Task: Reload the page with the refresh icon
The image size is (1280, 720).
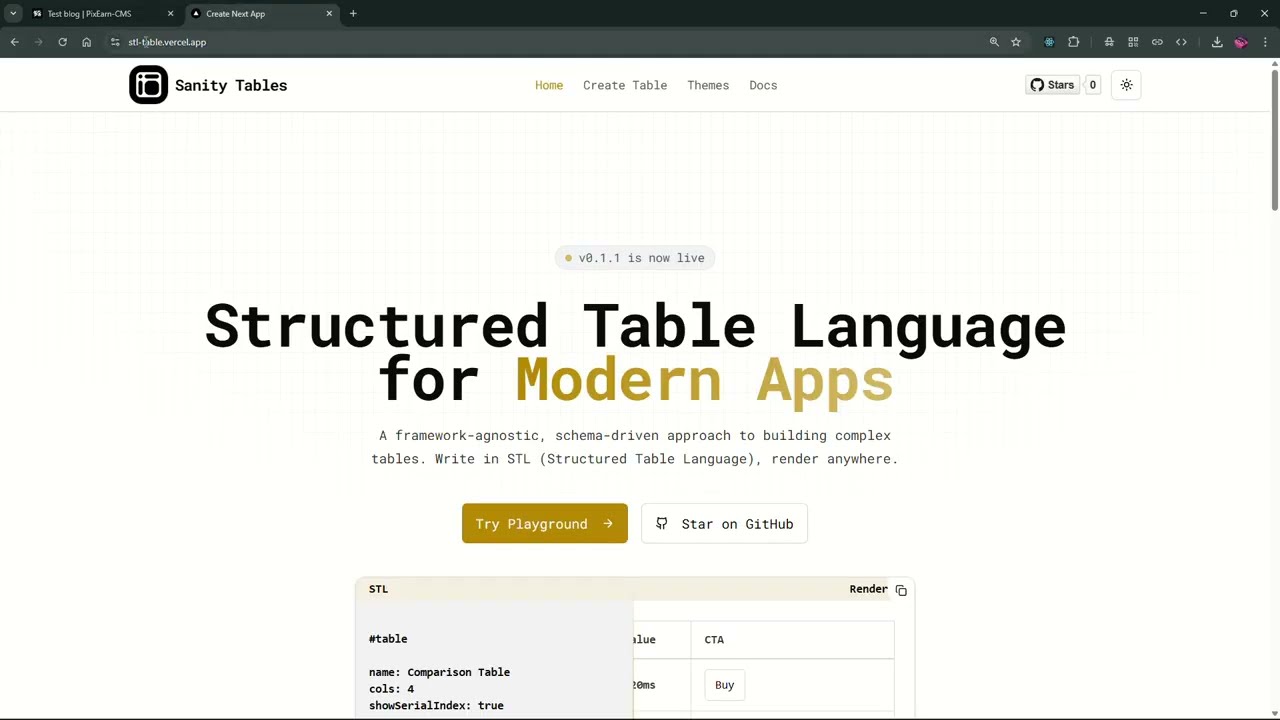Action: (x=62, y=42)
